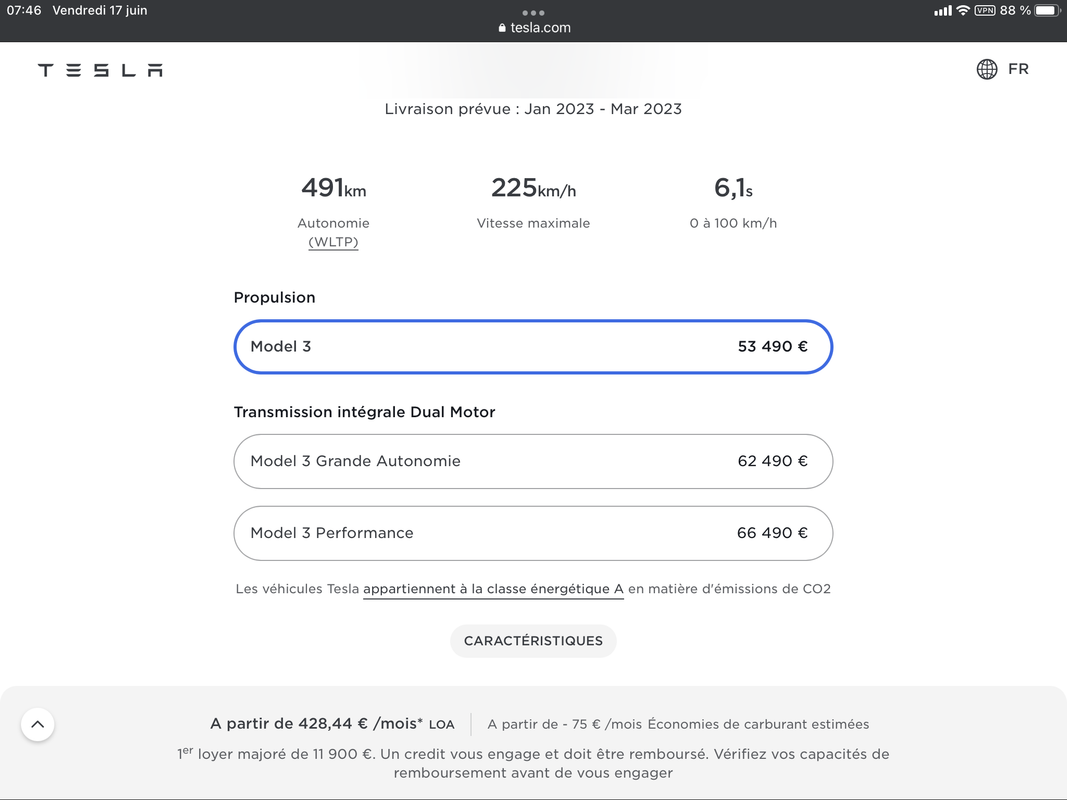Tap the Wi-Fi status icon
1067x800 pixels.
pyautogui.click(x=962, y=10)
